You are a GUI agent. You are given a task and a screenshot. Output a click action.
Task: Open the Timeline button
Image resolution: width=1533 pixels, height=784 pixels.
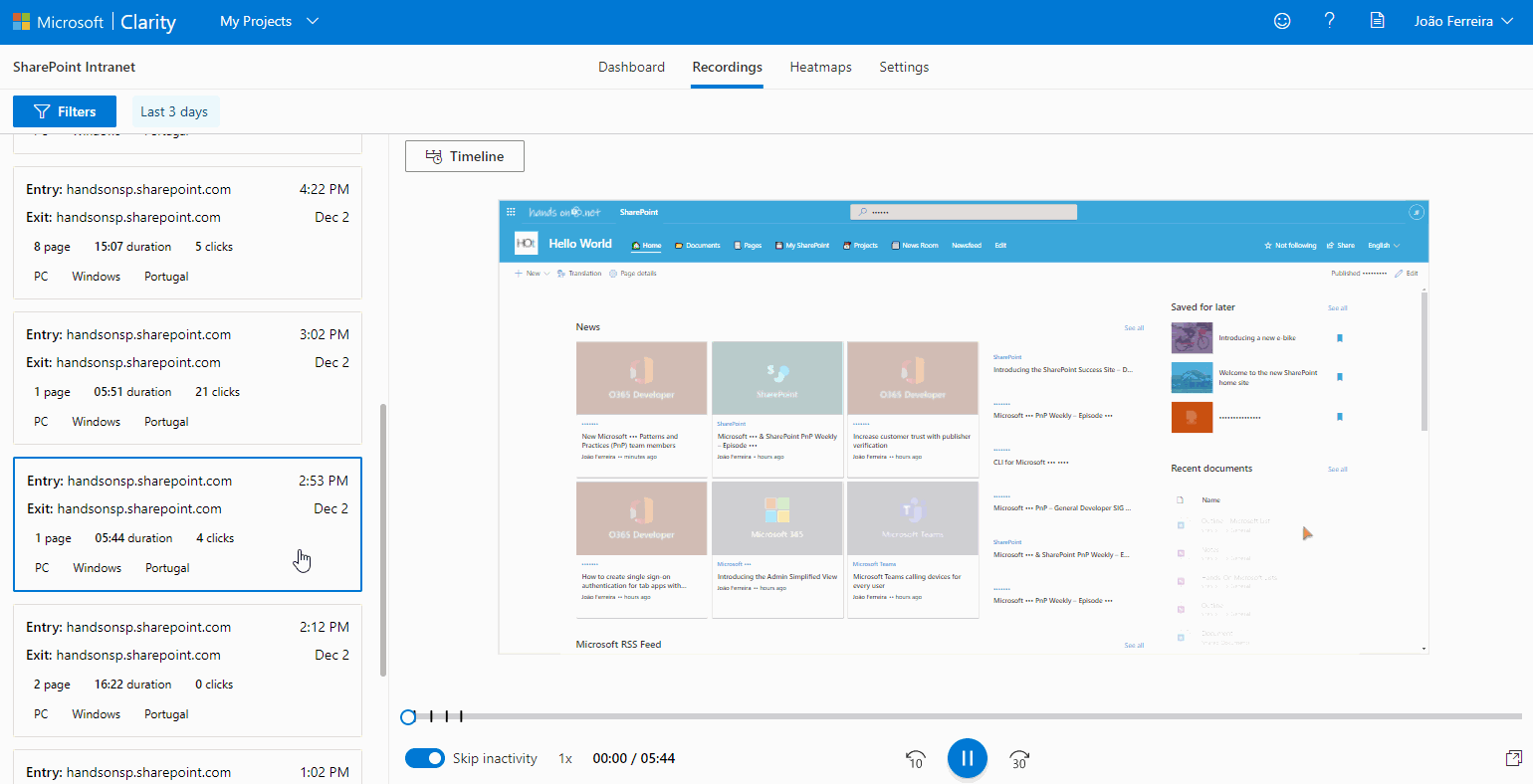point(465,156)
